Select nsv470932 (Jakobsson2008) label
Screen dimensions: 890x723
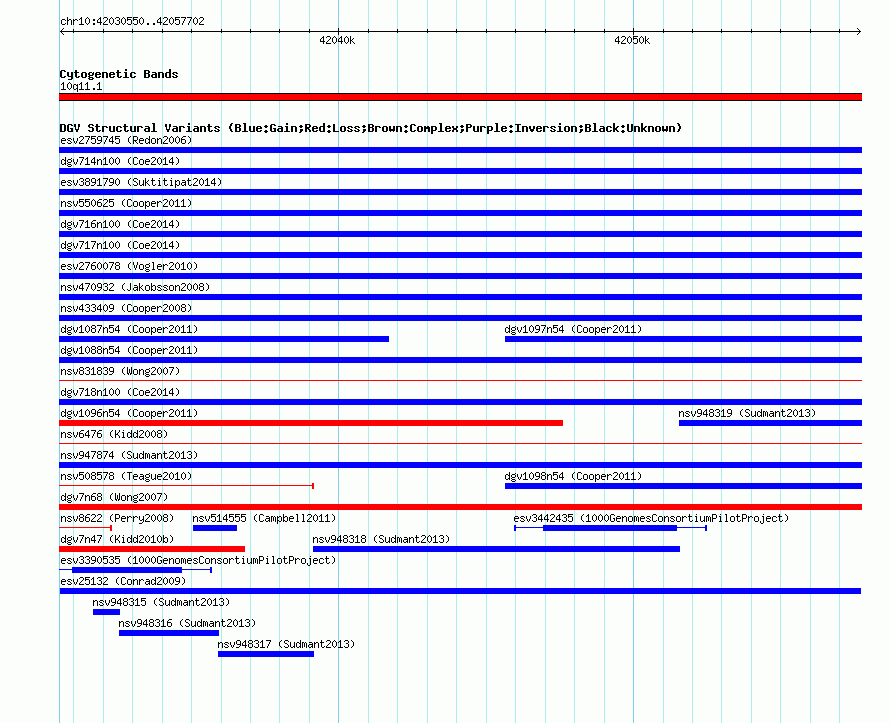coord(135,287)
